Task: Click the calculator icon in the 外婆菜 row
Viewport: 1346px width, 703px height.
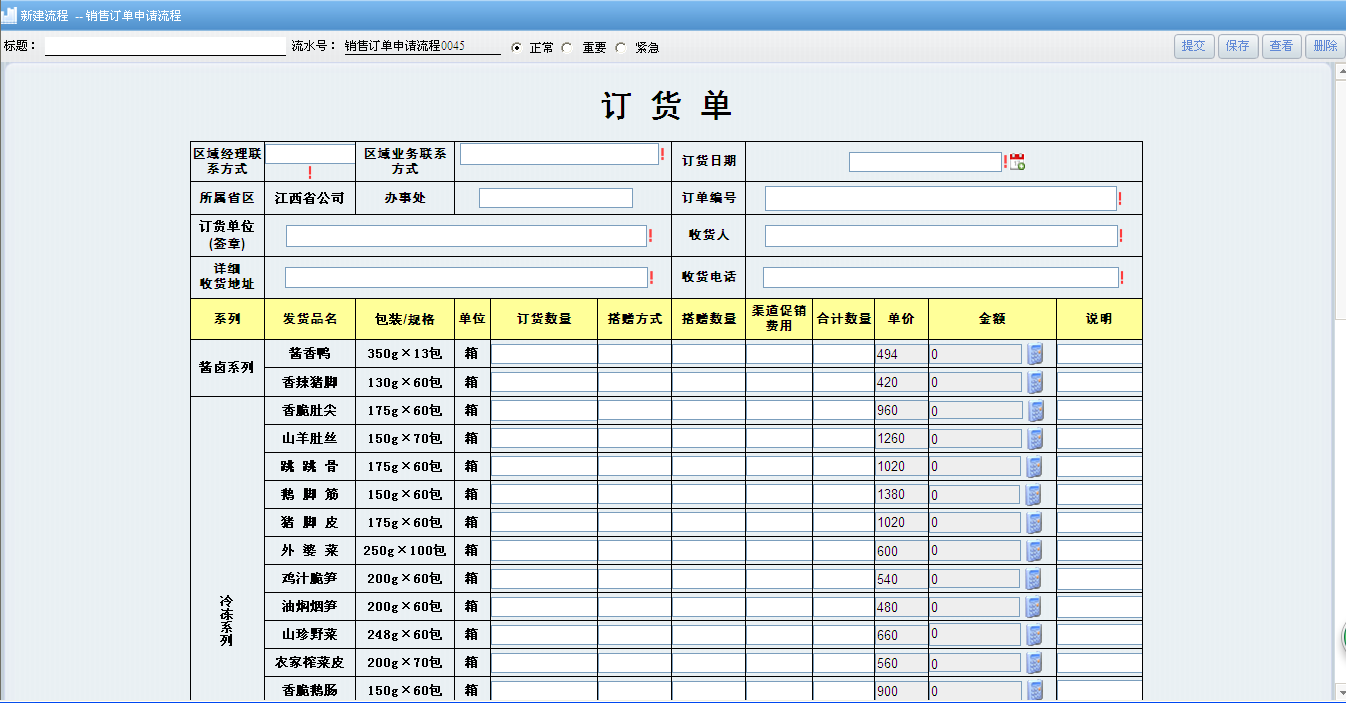Action: (x=1035, y=550)
